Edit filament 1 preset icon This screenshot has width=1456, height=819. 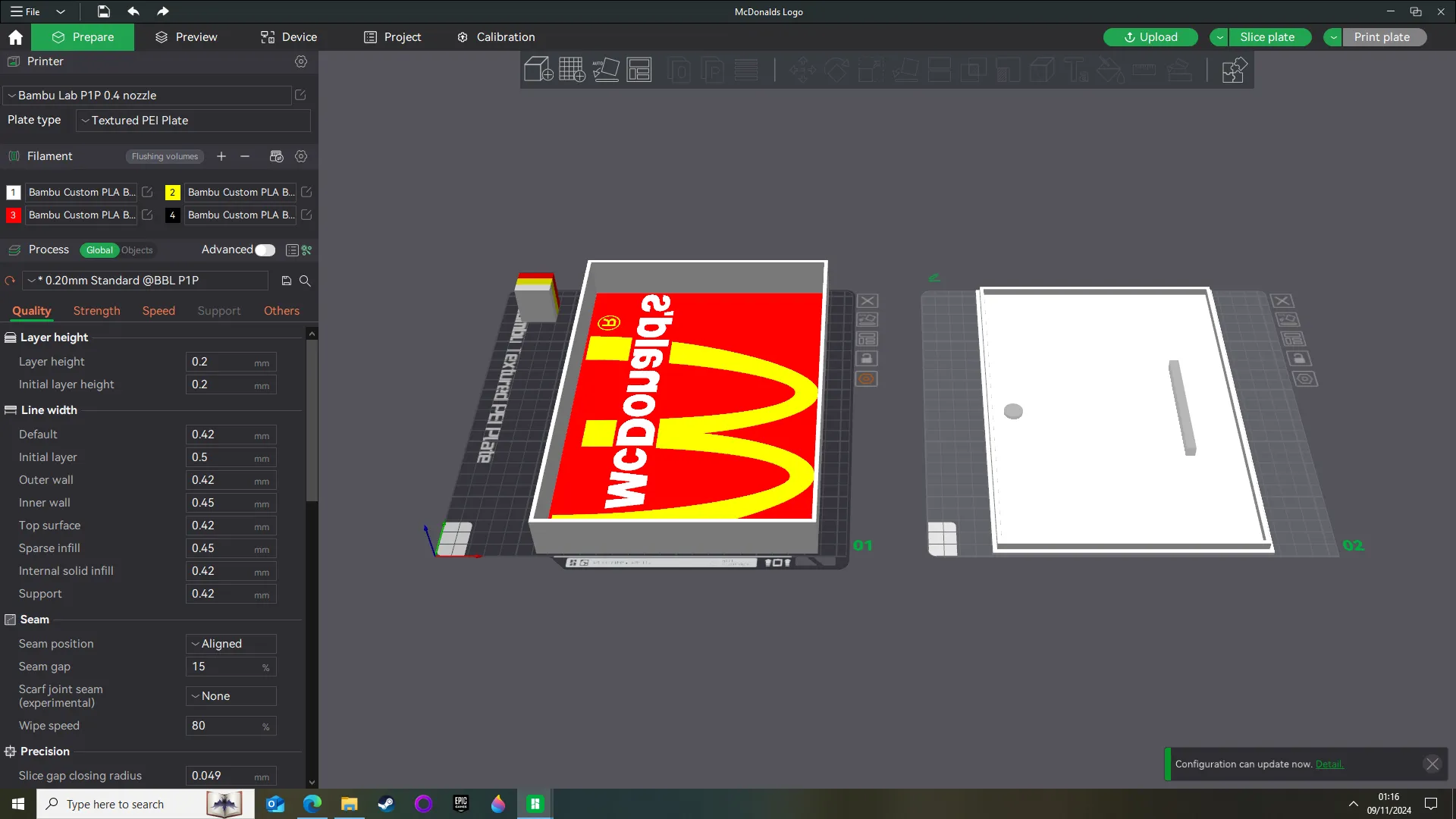coord(147,192)
